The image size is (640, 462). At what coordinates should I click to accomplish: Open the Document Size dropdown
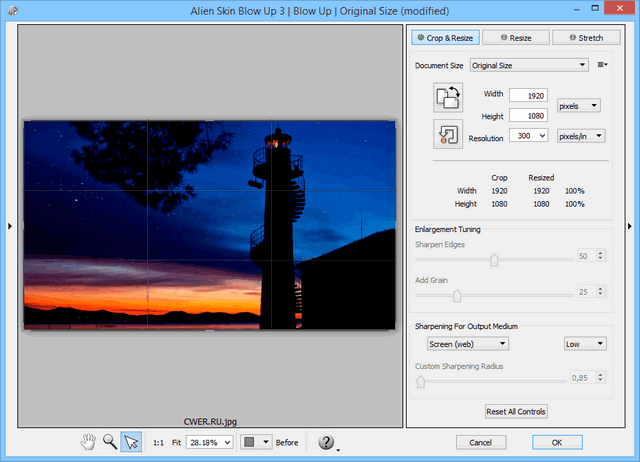pos(529,66)
